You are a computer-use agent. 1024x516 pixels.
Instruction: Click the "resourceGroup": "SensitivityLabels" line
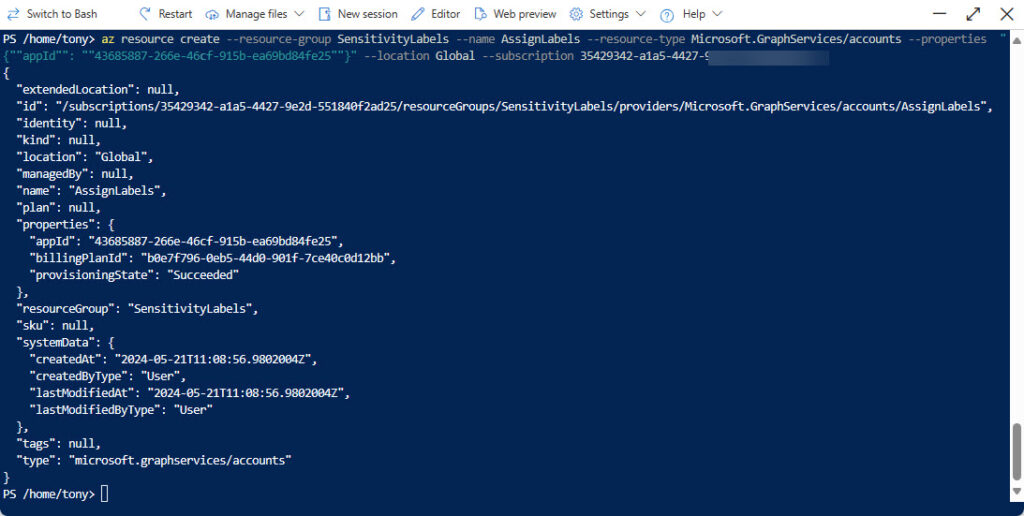[137, 308]
